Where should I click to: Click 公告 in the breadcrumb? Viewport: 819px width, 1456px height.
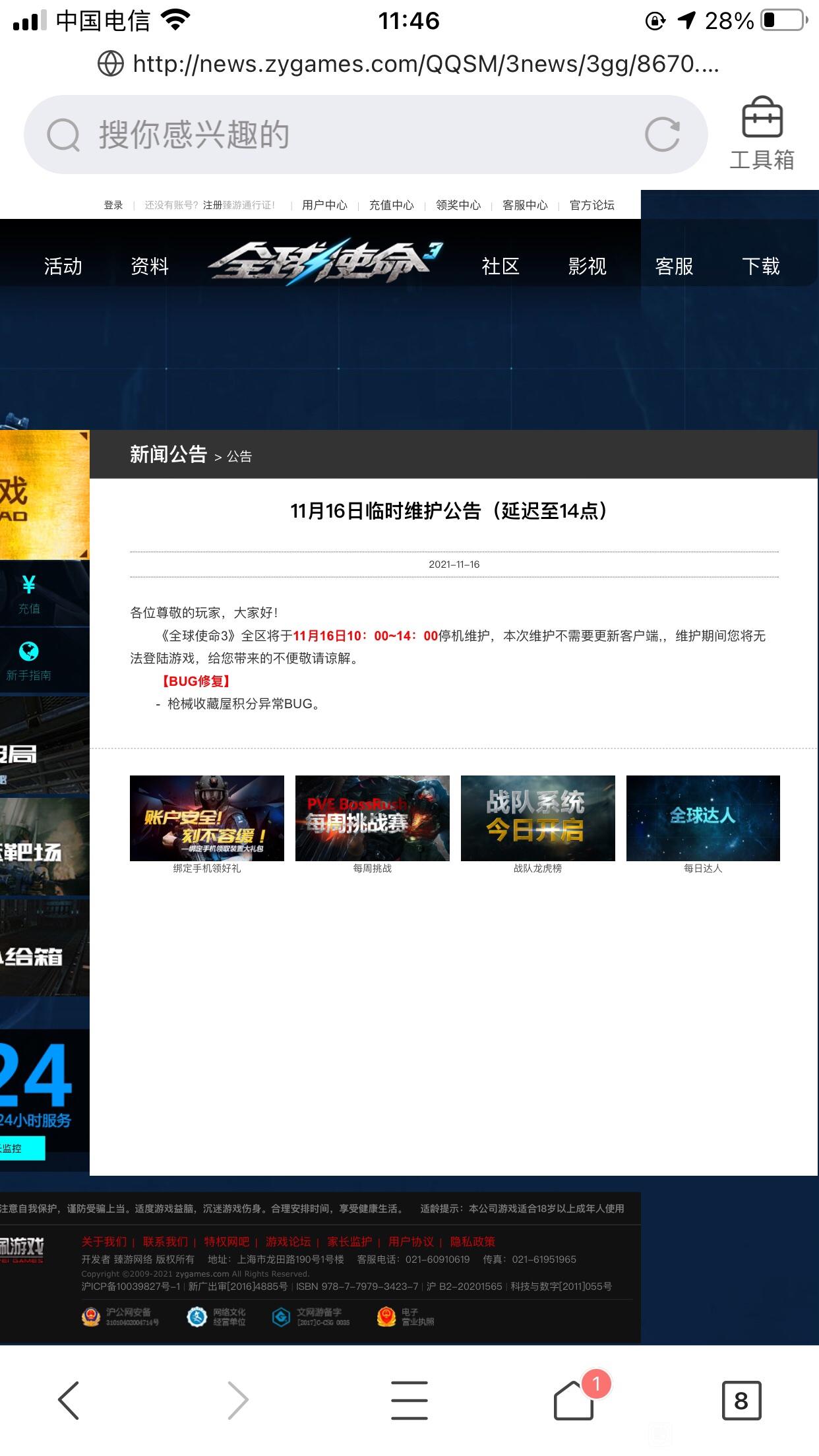pyautogui.click(x=239, y=456)
